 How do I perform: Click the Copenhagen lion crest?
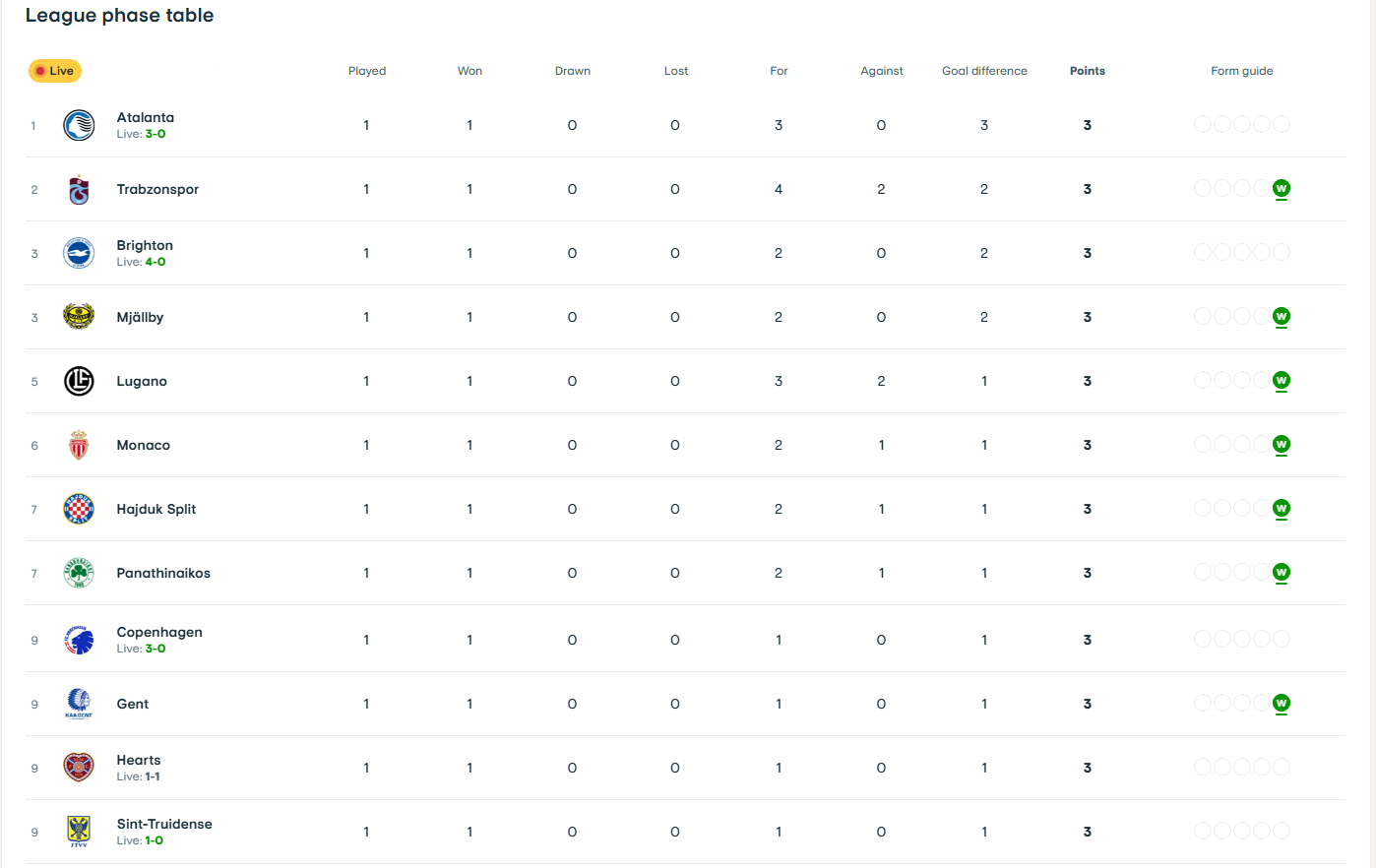click(x=79, y=640)
